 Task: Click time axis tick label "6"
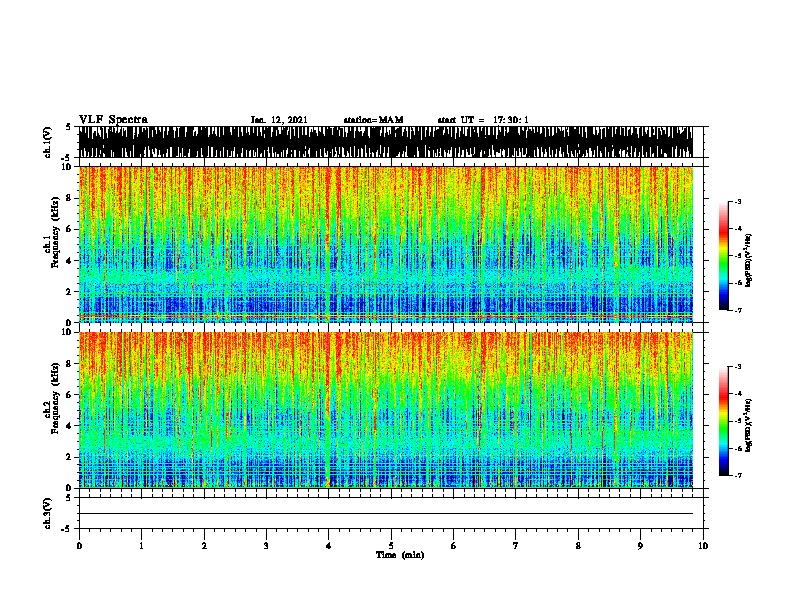point(453,546)
